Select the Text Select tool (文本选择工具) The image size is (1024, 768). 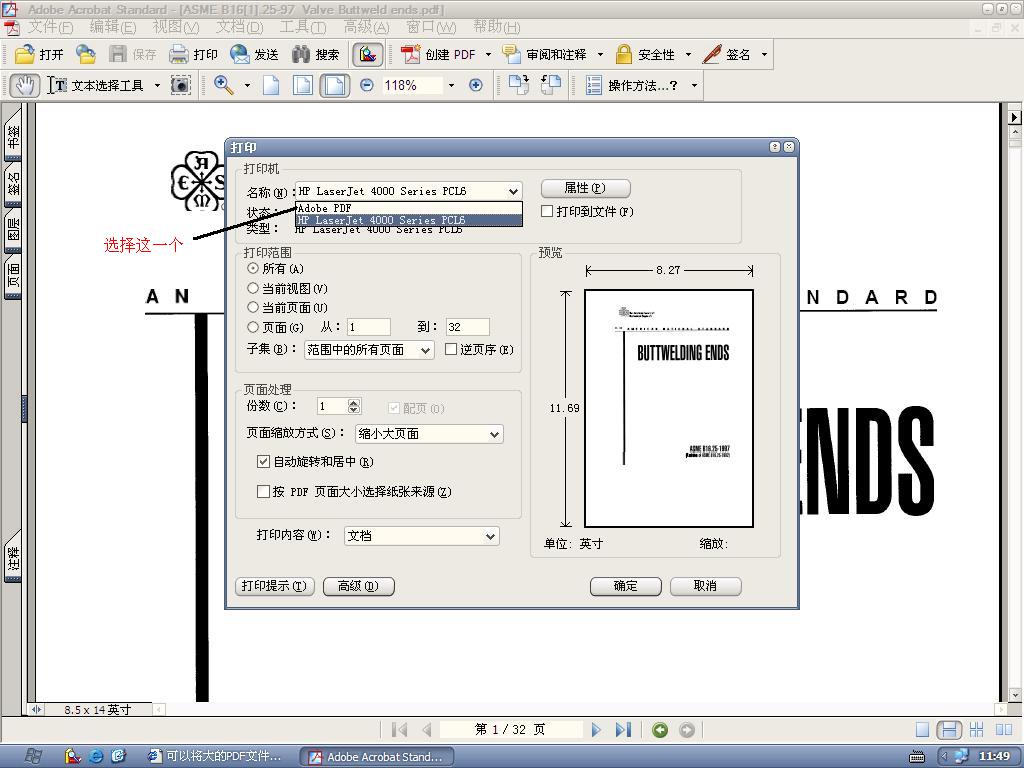click(x=97, y=86)
